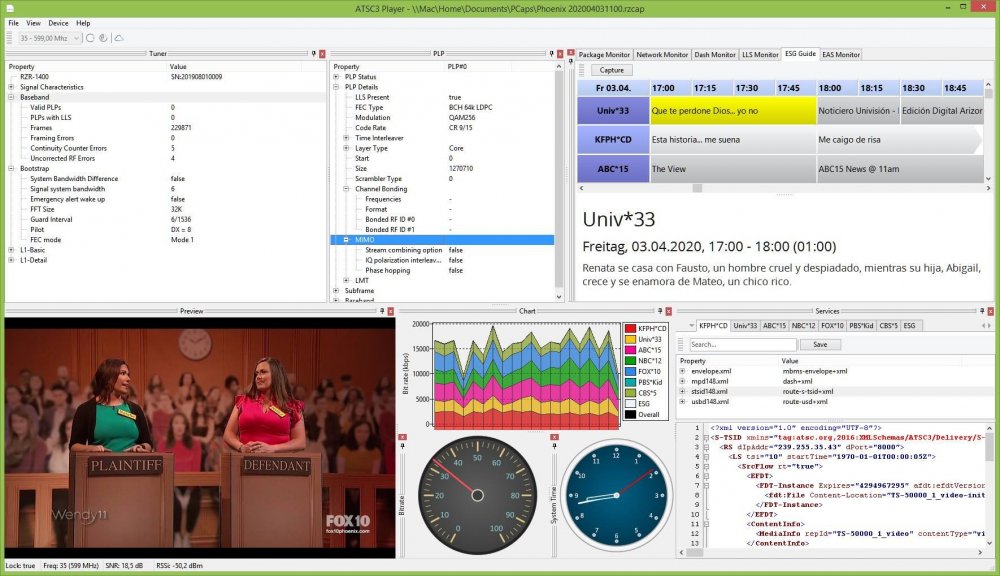Click the circular refresh icon in the toolbar
Image resolution: width=1000 pixels, height=576 pixels.
[x=90, y=38]
